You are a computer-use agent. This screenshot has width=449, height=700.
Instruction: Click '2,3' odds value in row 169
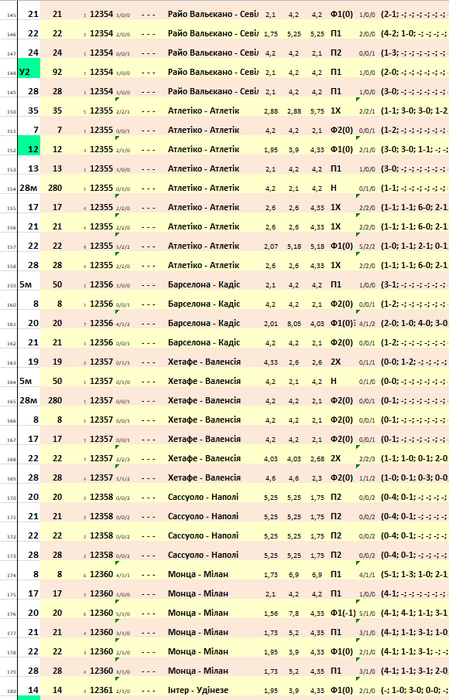tap(317, 478)
